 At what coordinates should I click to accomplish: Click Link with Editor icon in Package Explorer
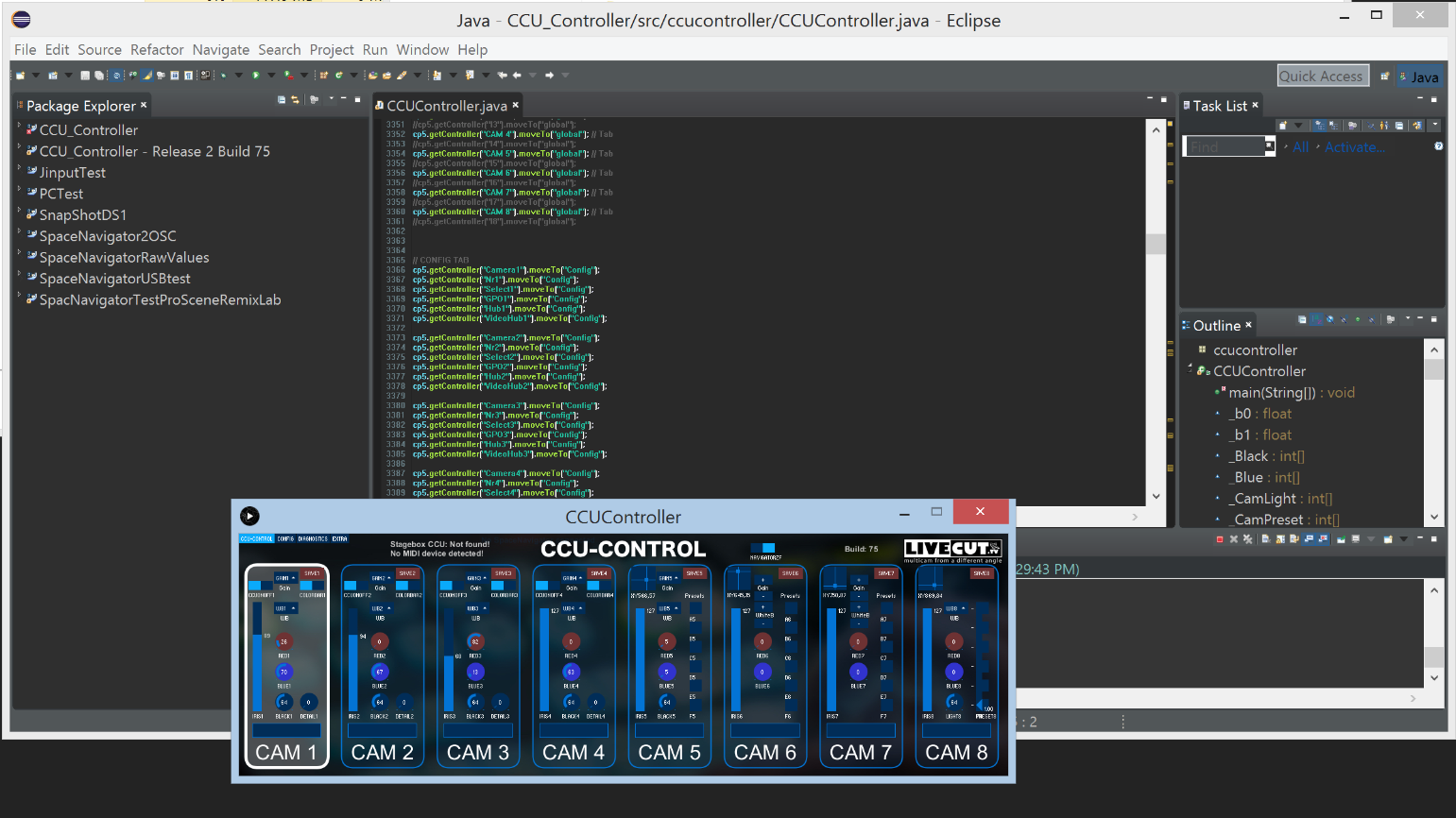pos(295,99)
